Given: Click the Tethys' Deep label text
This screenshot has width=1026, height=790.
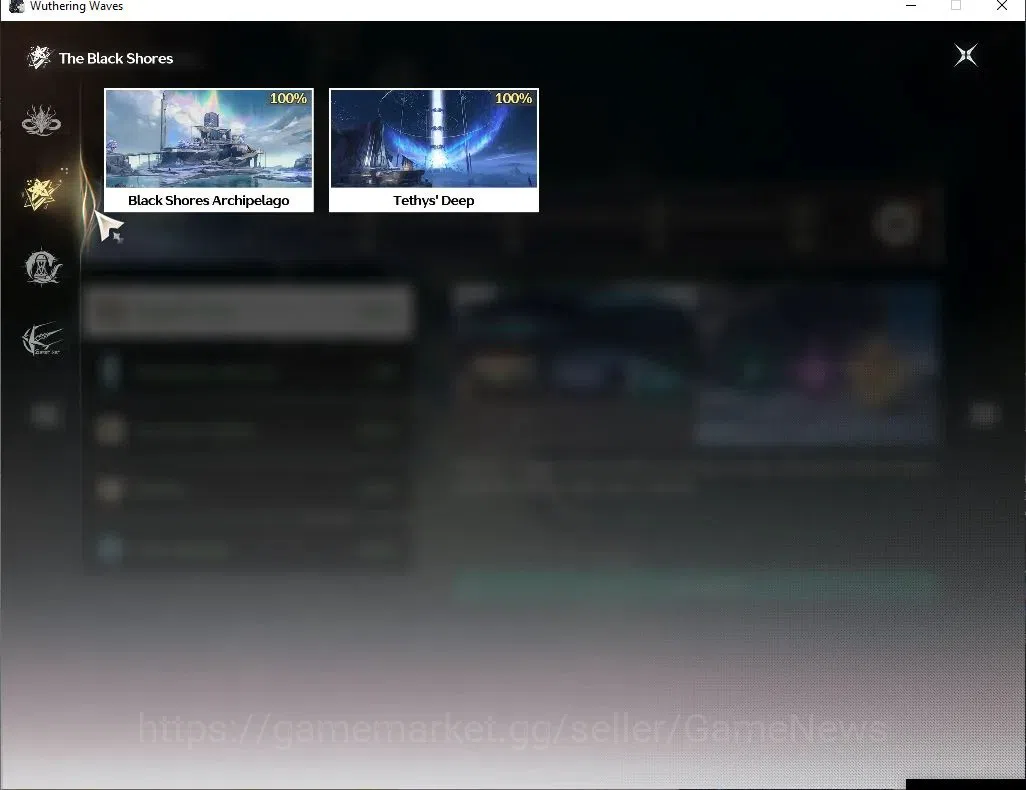Looking at the screenshot, I should click(434, 200).
